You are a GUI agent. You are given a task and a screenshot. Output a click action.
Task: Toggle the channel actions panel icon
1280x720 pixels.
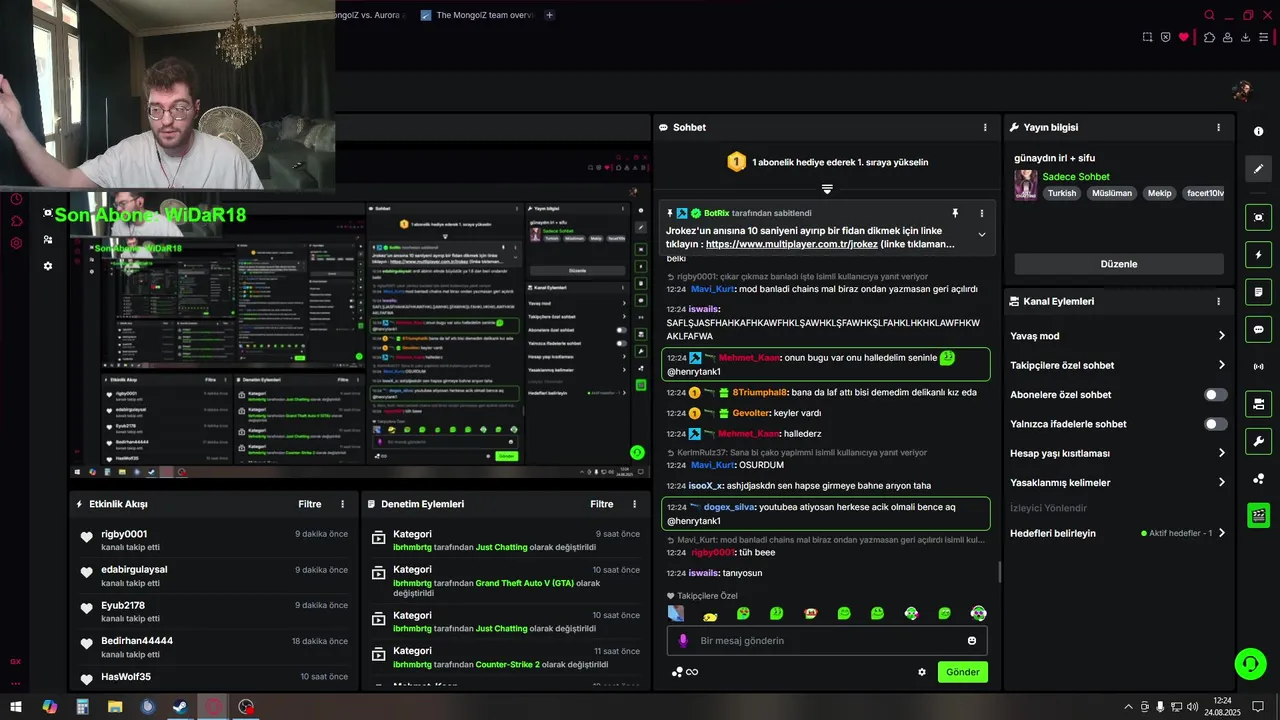click(1258, 404)
